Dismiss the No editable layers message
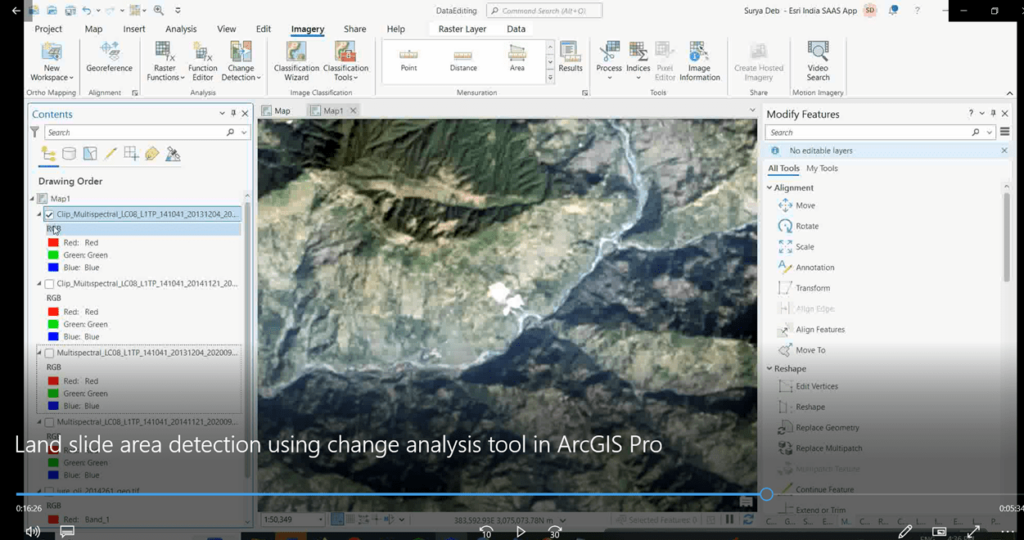This screenshot has height=540, width=1024. click(1004, 151)
